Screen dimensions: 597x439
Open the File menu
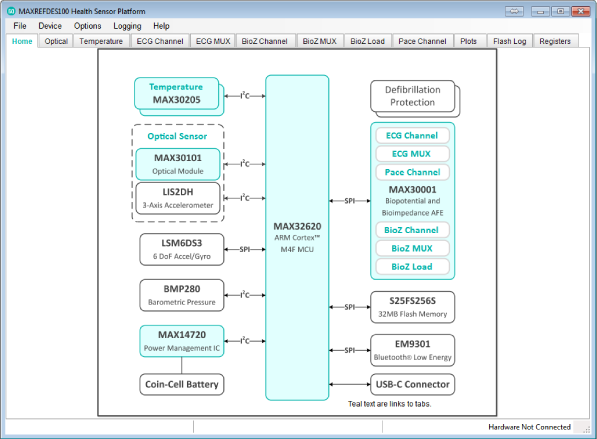point(20,26)
